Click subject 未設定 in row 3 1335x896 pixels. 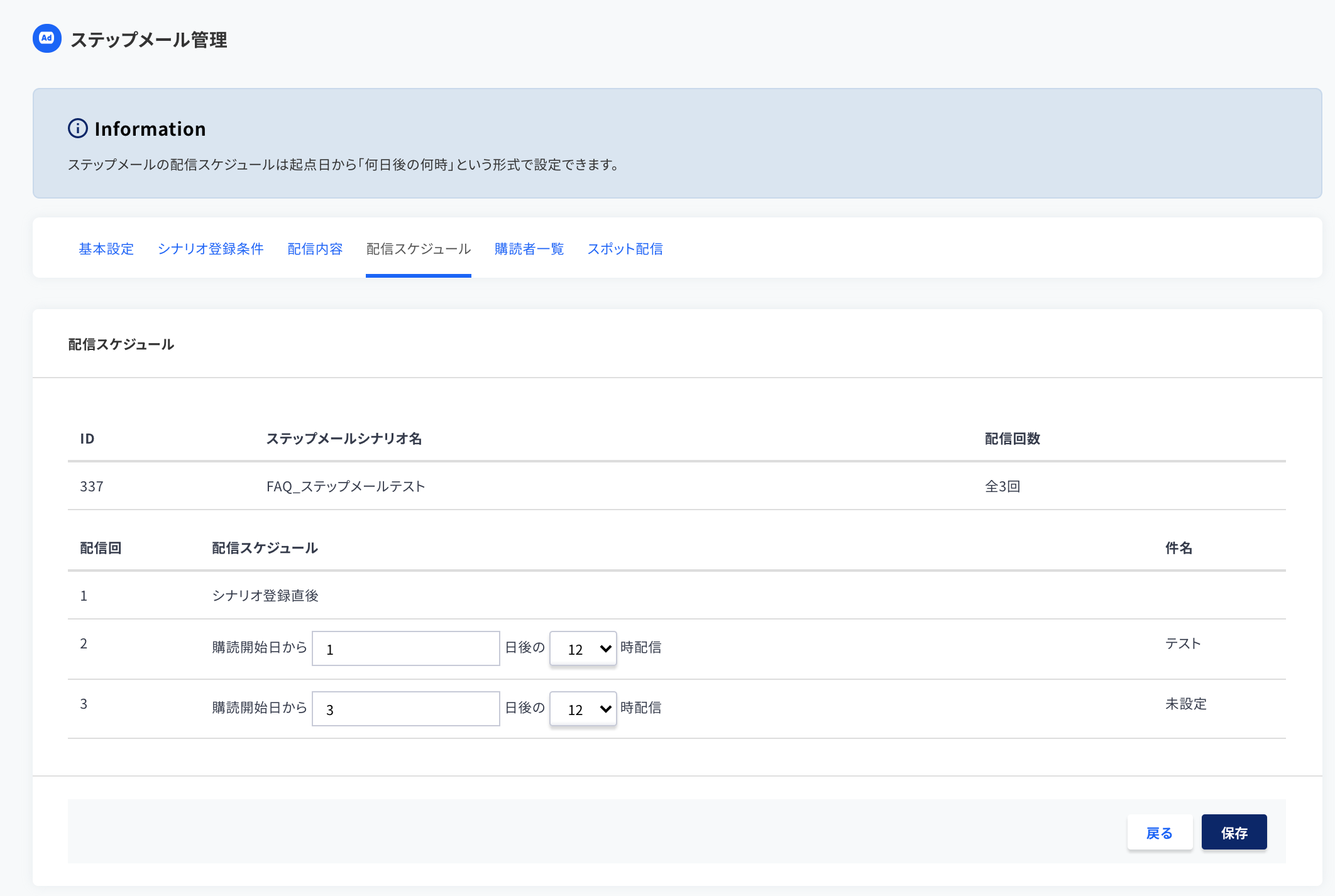tap(1186, 704)
